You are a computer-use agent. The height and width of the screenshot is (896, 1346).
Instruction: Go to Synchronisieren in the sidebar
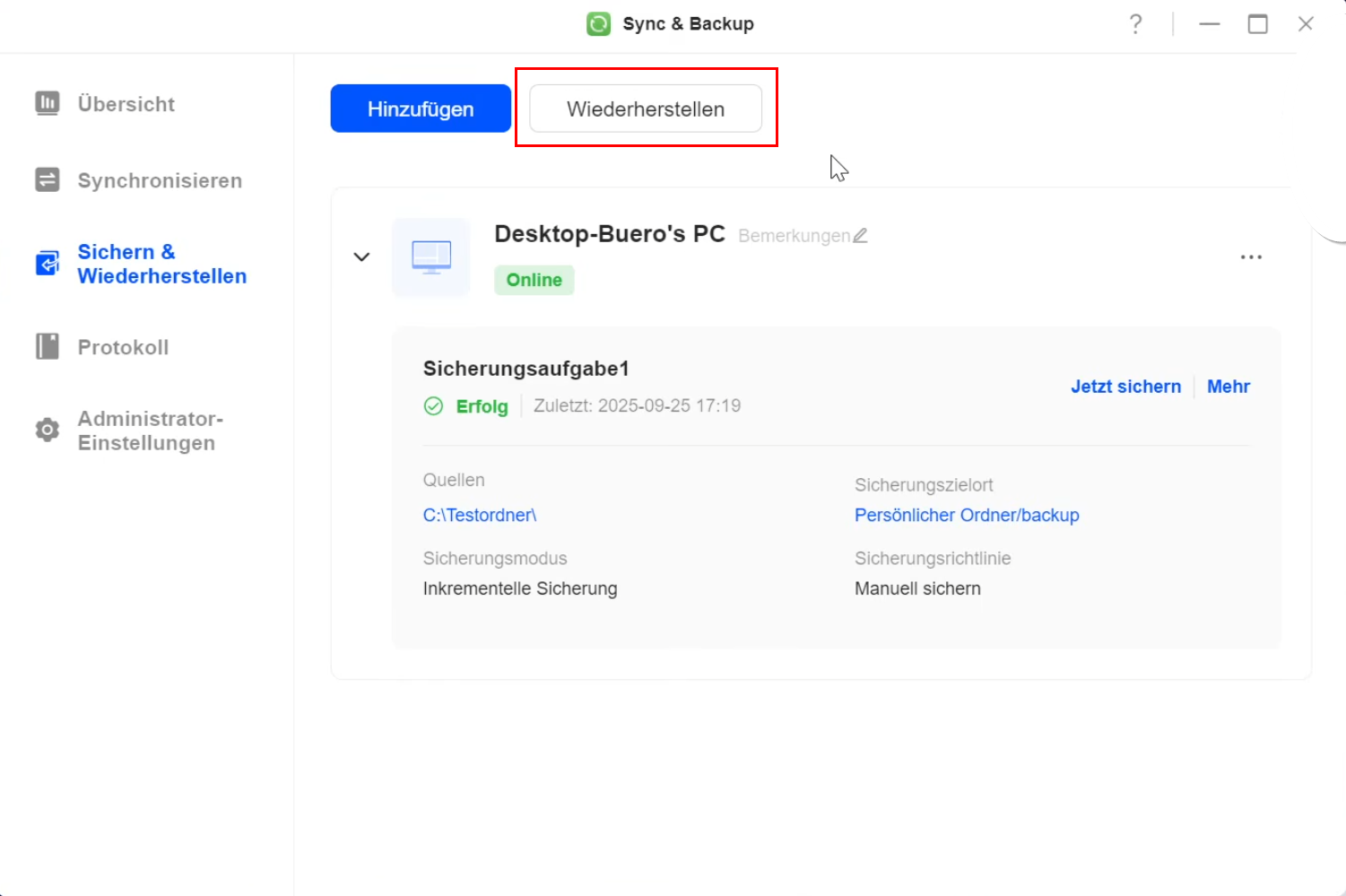pyautogui.click(x=160, y=180)
